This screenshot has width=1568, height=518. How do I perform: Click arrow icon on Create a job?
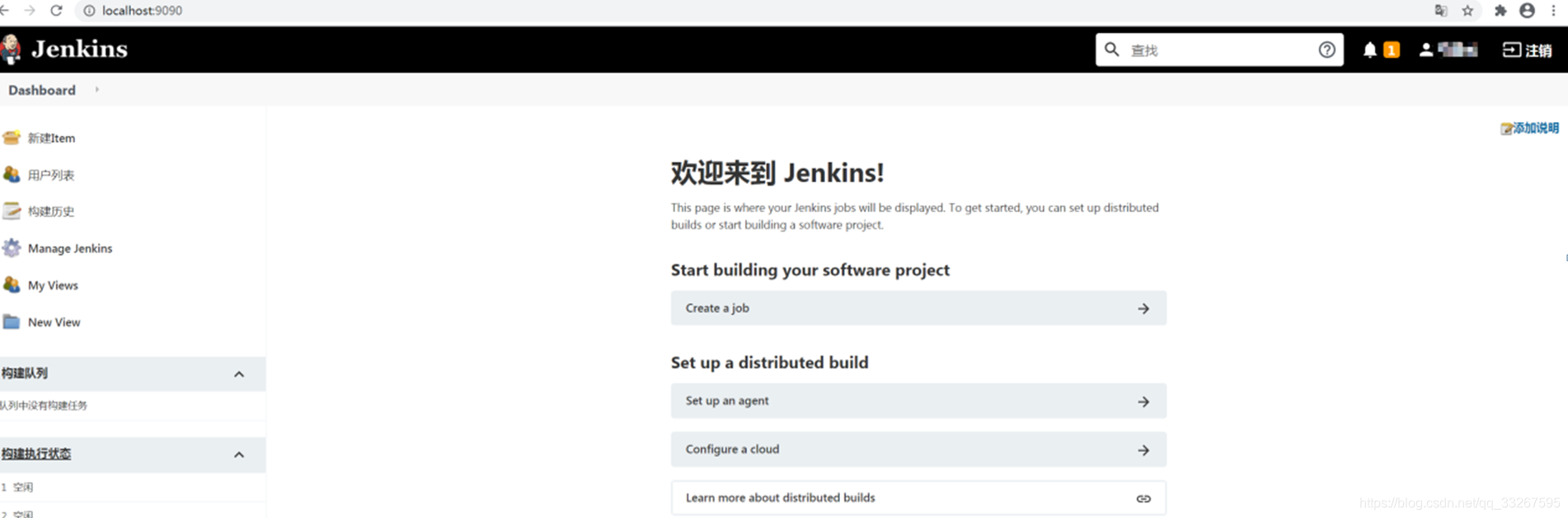point(1143,308)
